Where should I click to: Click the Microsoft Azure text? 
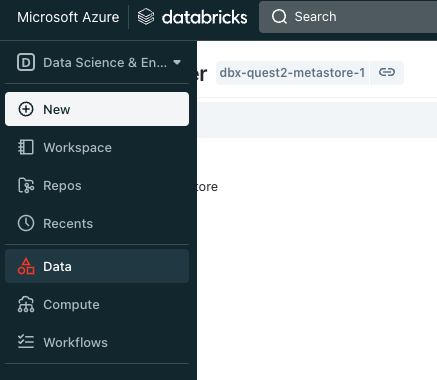(68, 17)
